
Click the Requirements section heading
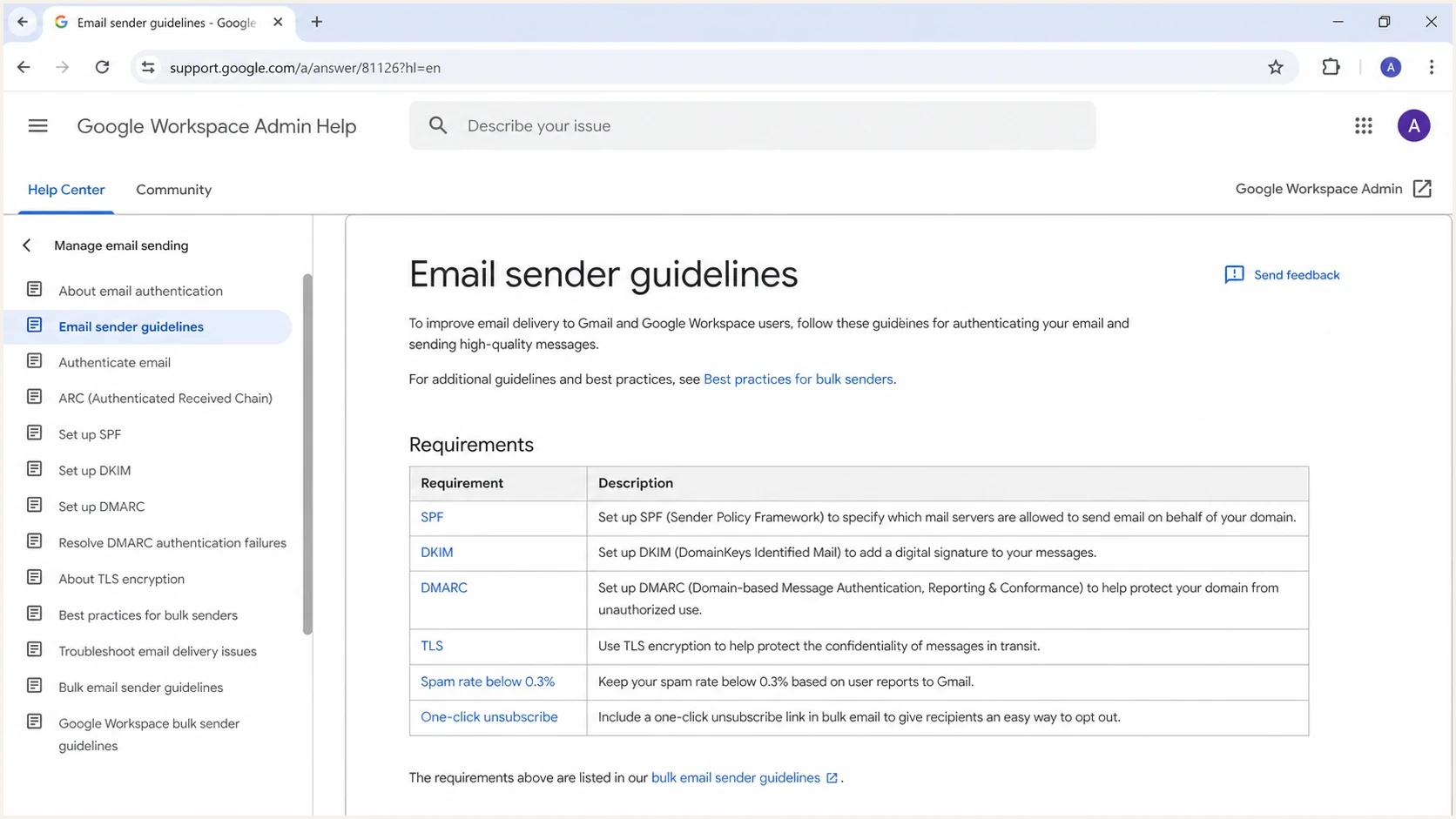pyautogui.click(x=471, y=445)
